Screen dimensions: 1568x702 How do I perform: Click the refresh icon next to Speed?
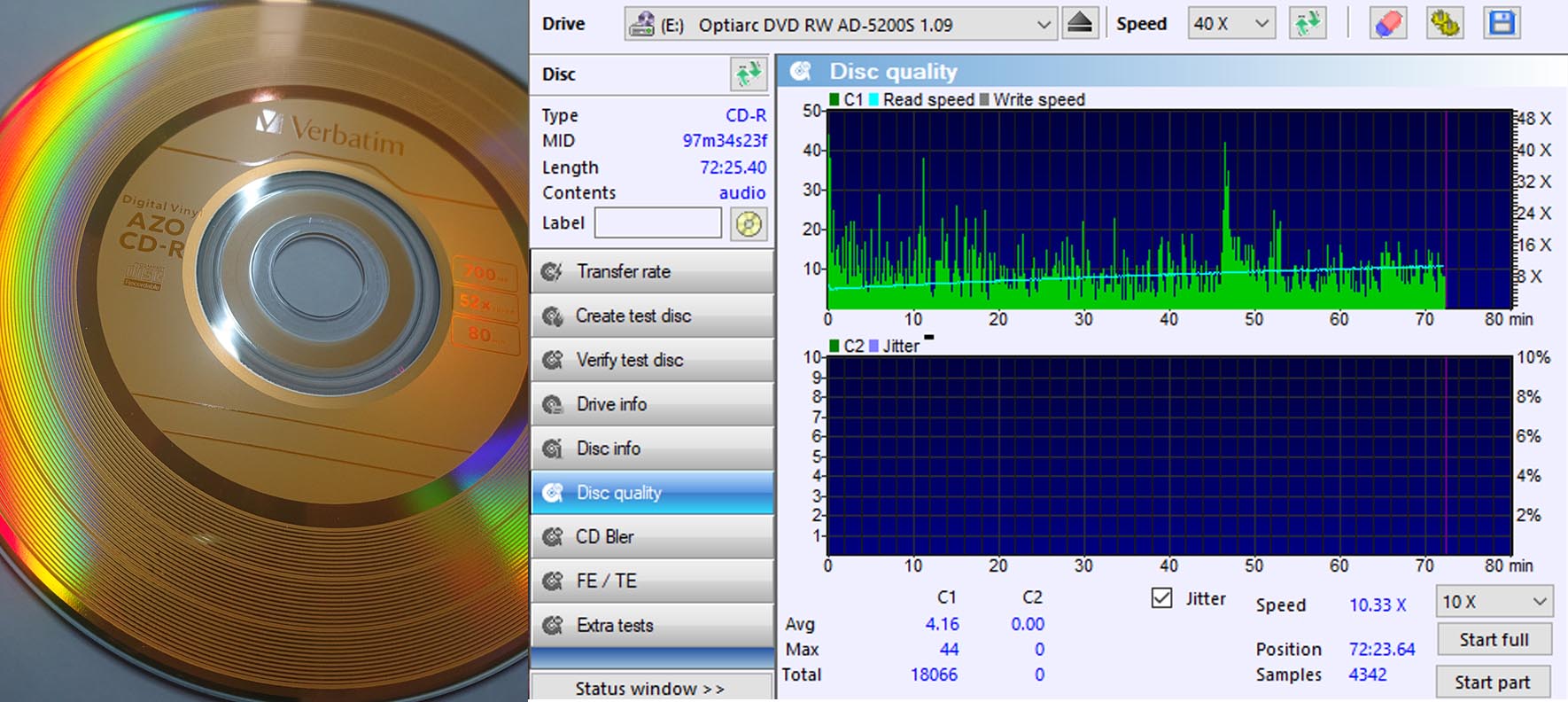tap(1308, 23)
